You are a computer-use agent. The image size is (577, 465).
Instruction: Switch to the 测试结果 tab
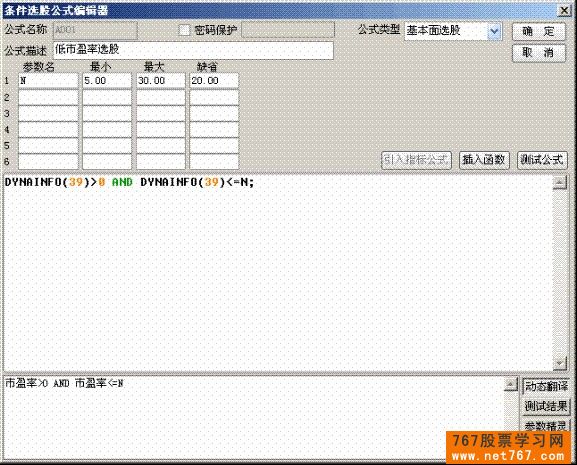(x=546, y=406)
